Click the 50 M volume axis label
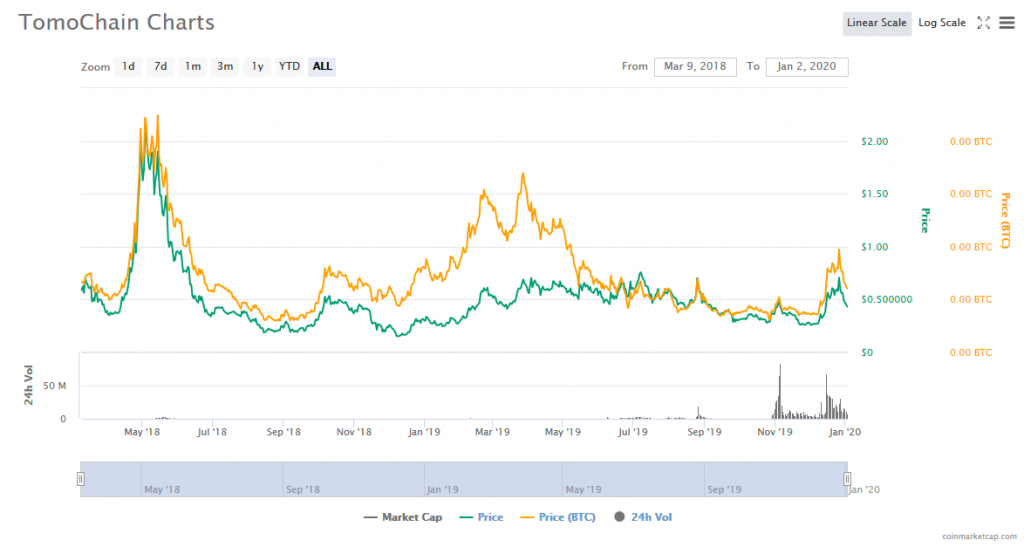 click(x=55, y=386)
